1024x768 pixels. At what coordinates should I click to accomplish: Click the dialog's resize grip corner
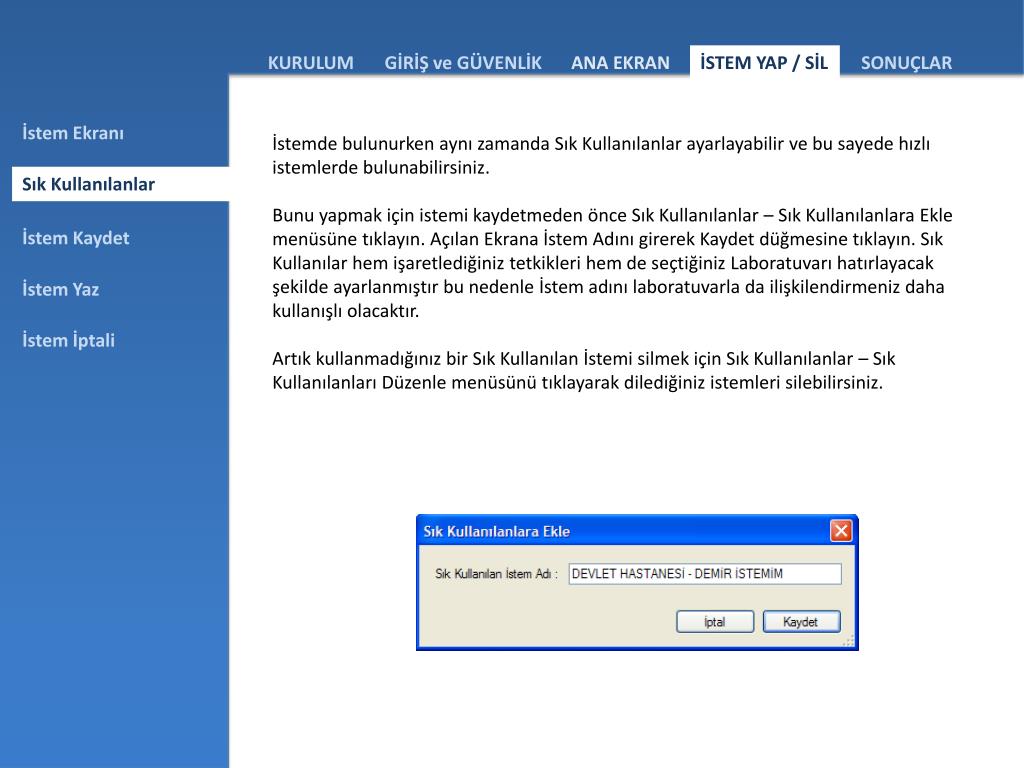[849, 642]
